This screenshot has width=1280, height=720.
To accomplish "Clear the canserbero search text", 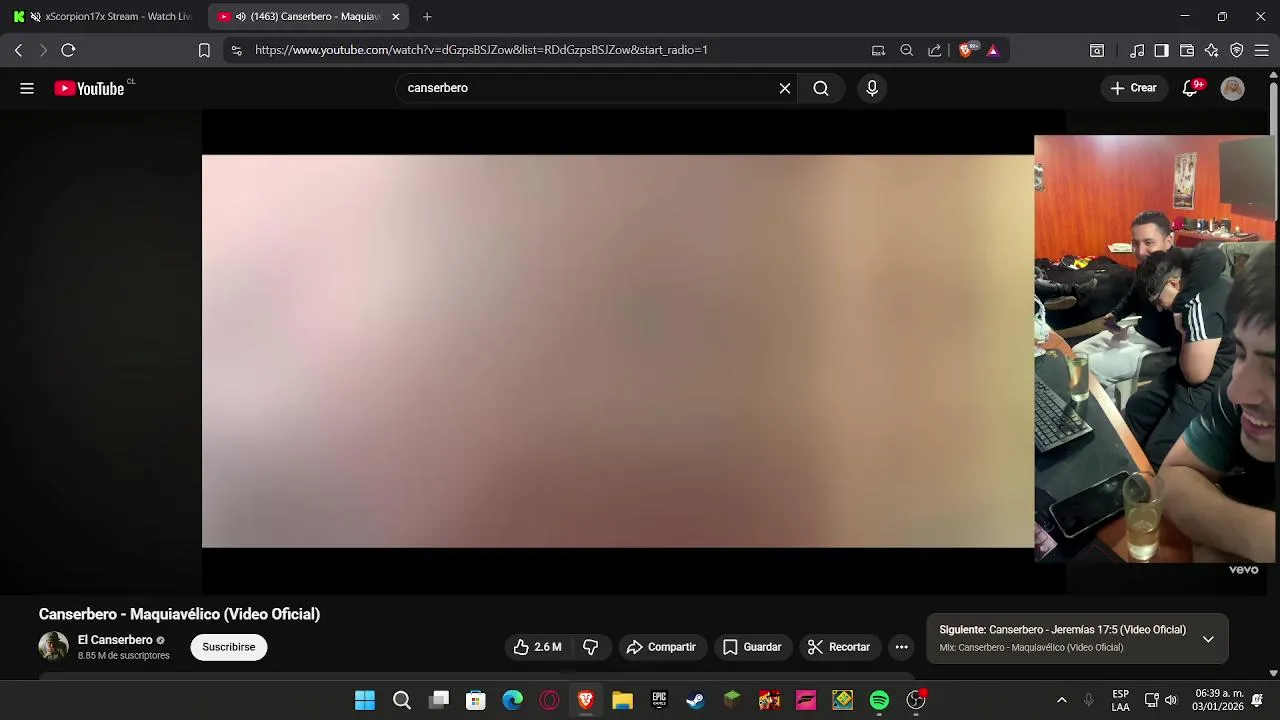I will (785, 88).
